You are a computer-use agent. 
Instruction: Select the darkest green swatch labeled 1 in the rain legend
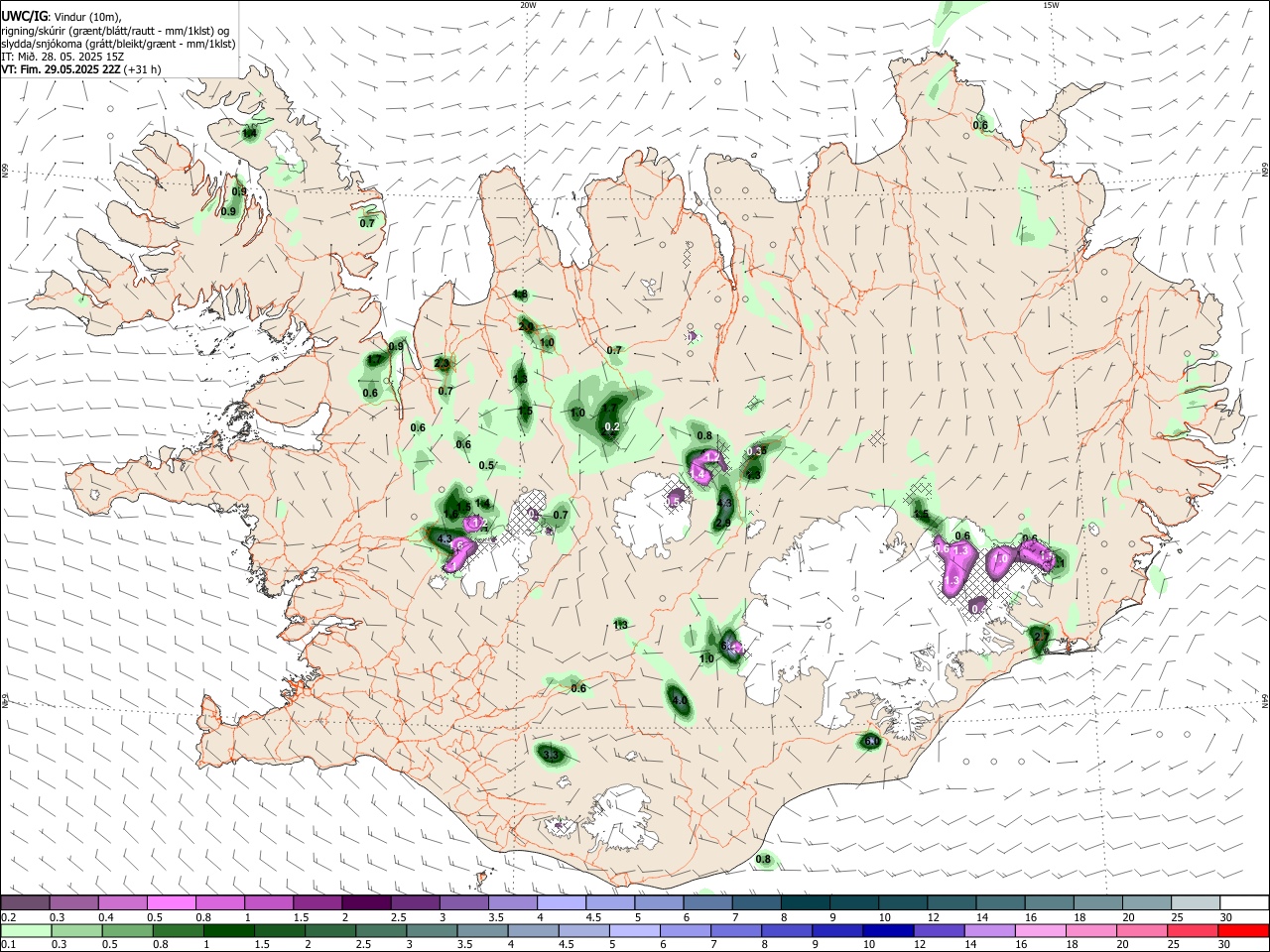(228, 930)
